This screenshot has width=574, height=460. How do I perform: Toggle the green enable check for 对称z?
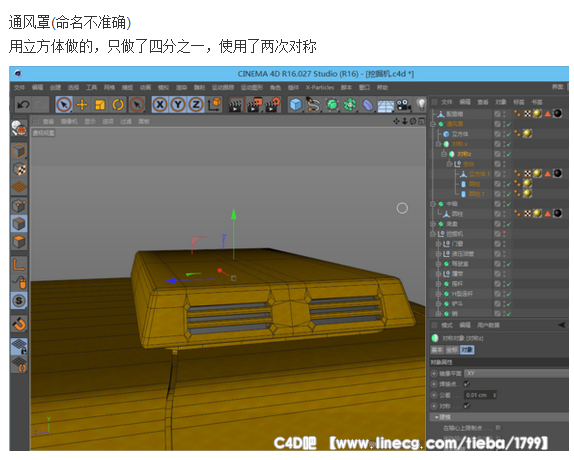509,154
